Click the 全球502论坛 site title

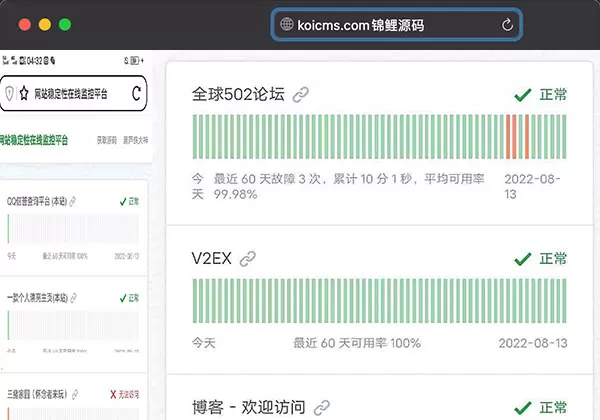click(x=238, y=94)
